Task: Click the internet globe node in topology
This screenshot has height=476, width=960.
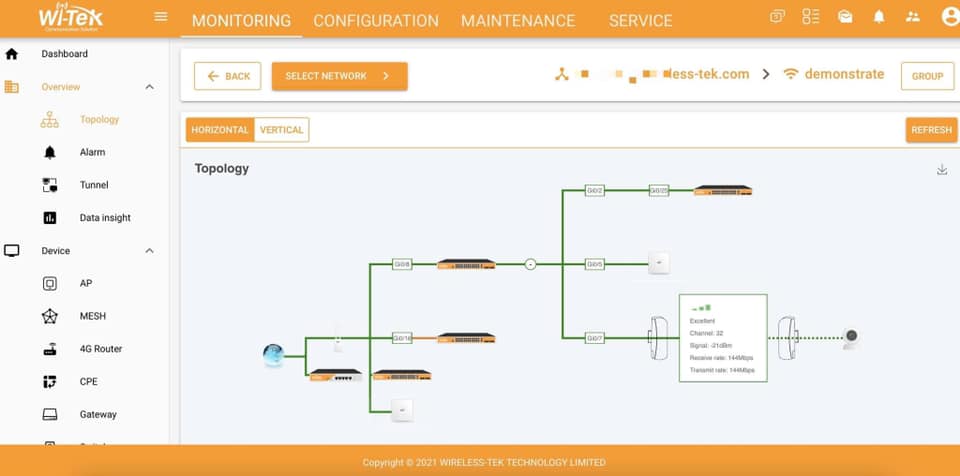Action: (x=273, y=355)
